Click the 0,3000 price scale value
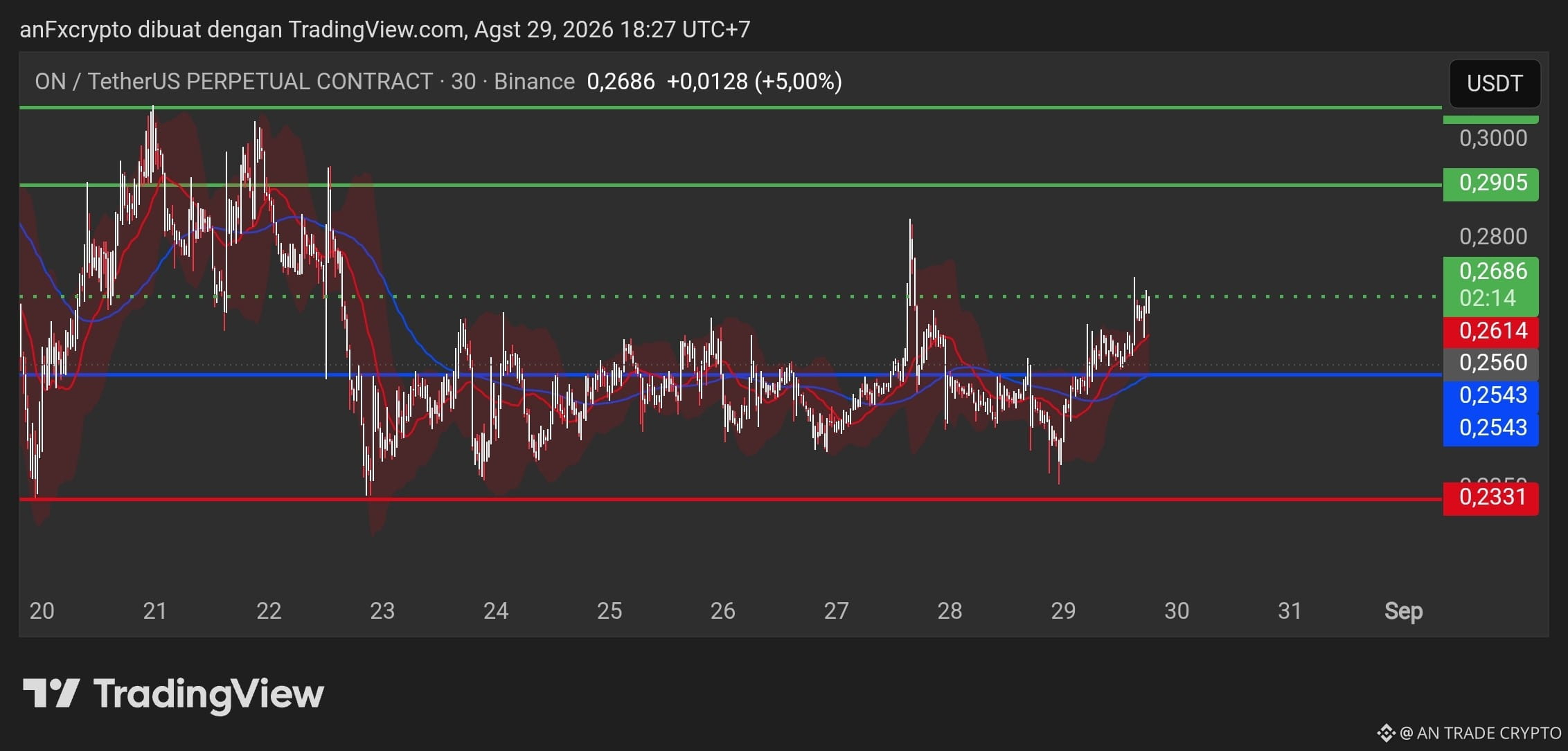 pos(1493,138)
